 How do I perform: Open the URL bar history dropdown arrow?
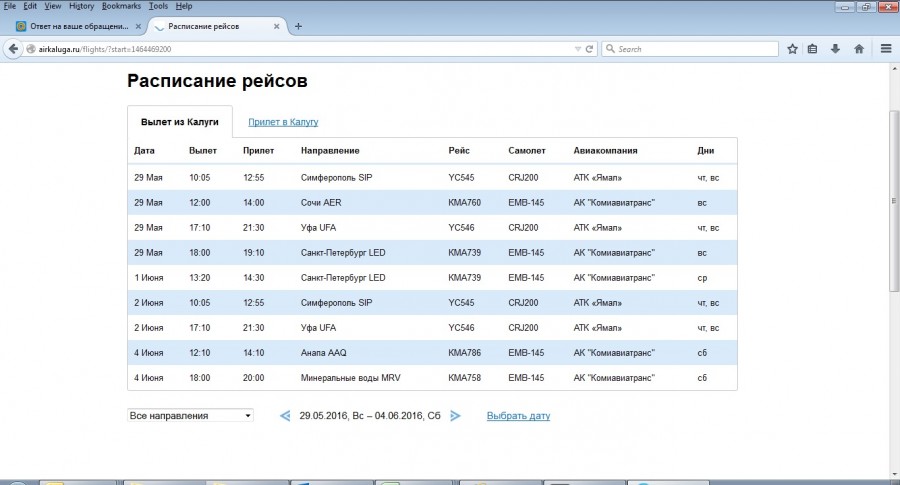577,48
